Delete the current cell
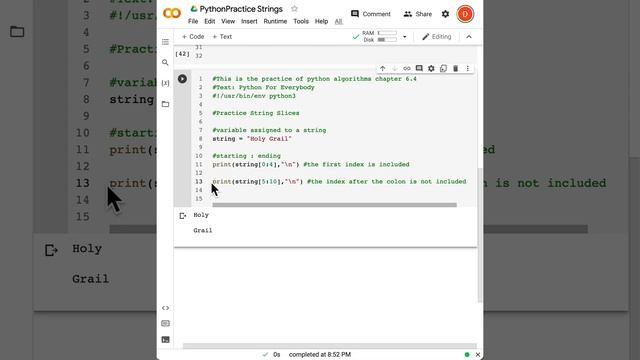Image resolution: width=640 pixels, height=360 pixels. pos(456,69)
